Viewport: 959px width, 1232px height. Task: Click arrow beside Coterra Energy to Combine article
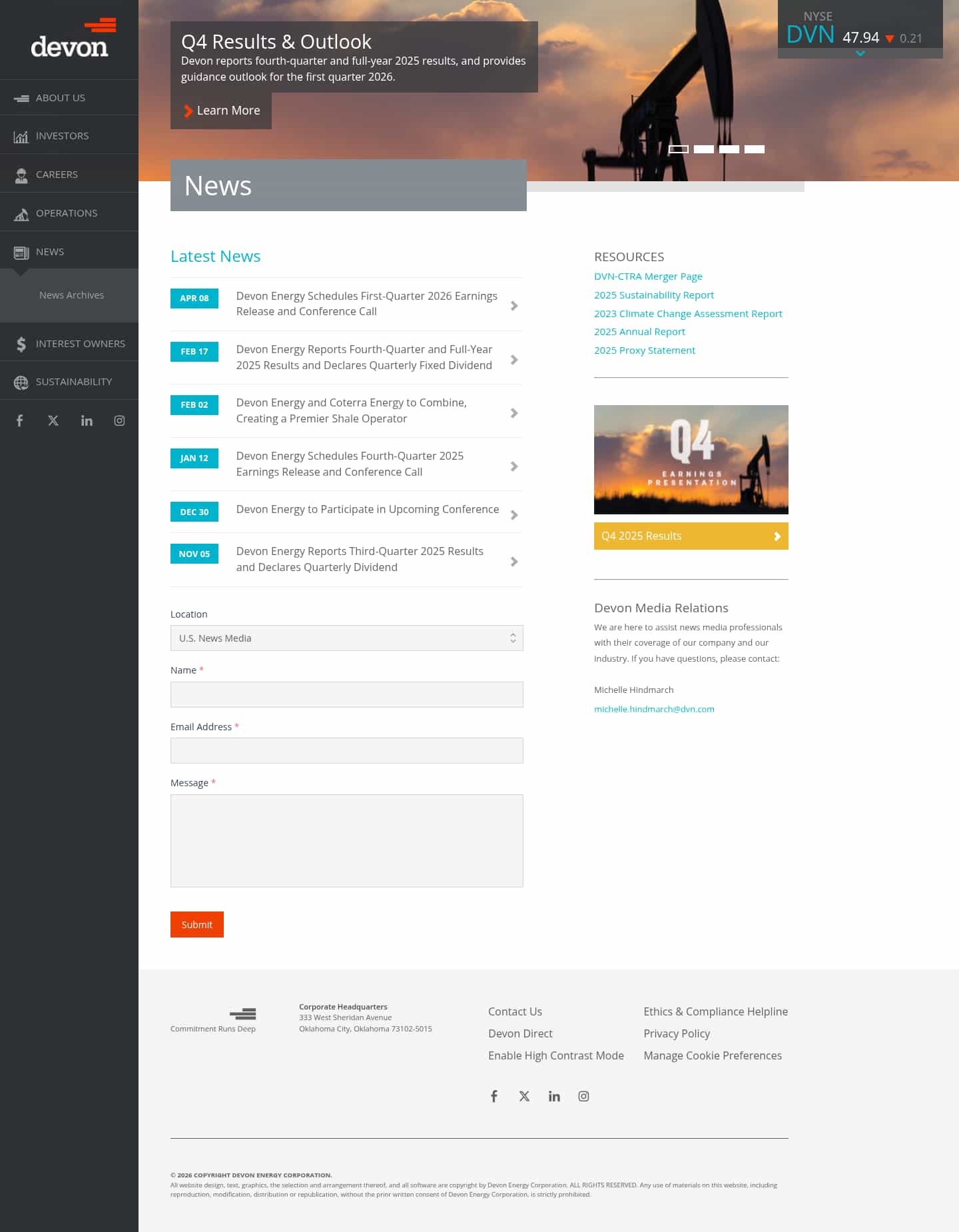point(514,413)
